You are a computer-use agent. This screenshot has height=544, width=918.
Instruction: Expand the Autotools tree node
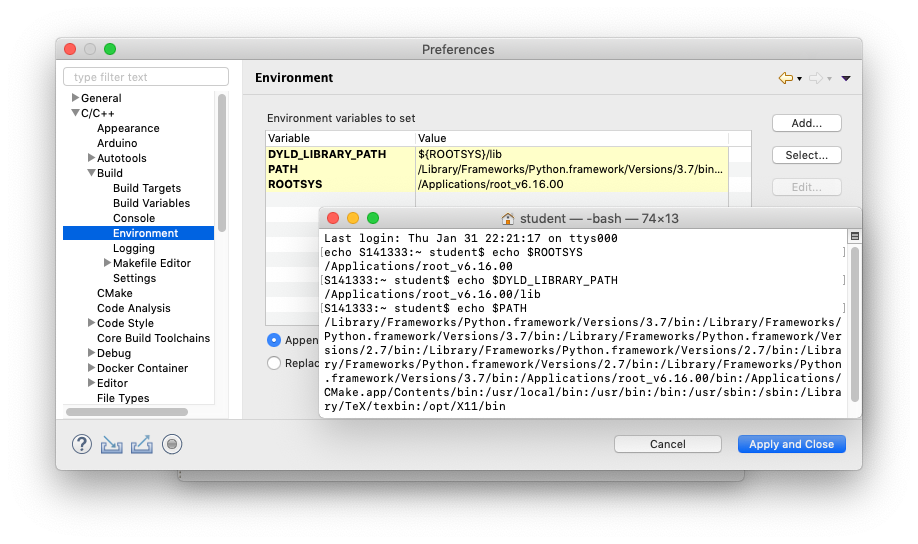(x=91, y=158)
